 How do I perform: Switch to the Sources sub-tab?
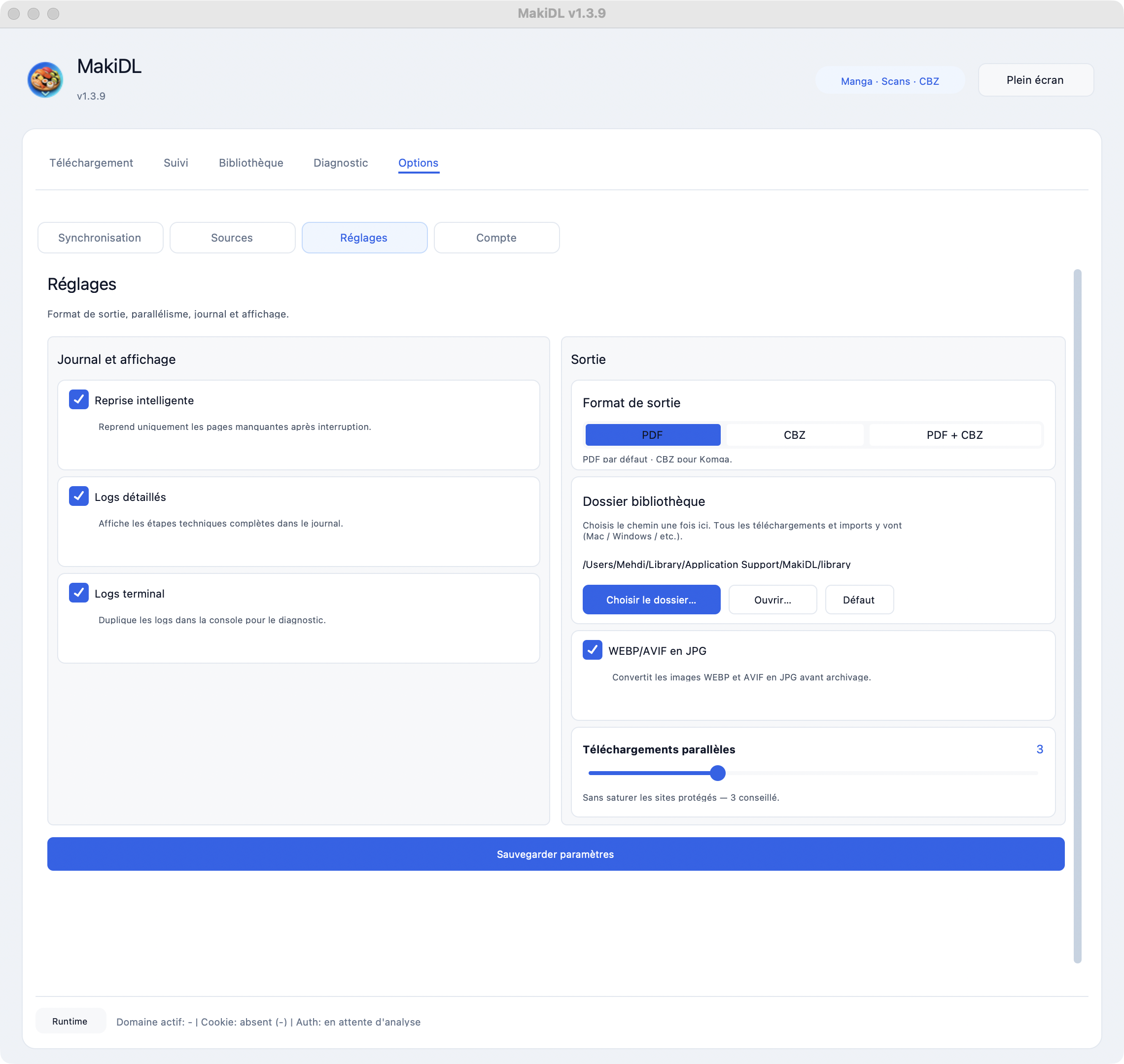click(233, 238)
